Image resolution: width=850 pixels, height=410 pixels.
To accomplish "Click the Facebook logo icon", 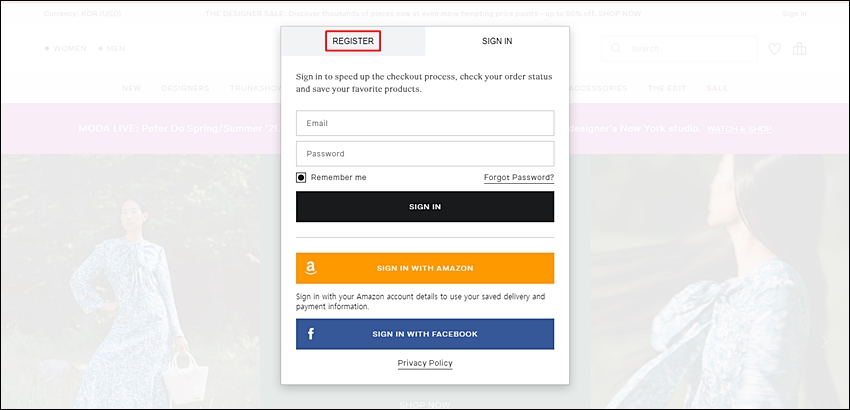I will tap(311, 334).
